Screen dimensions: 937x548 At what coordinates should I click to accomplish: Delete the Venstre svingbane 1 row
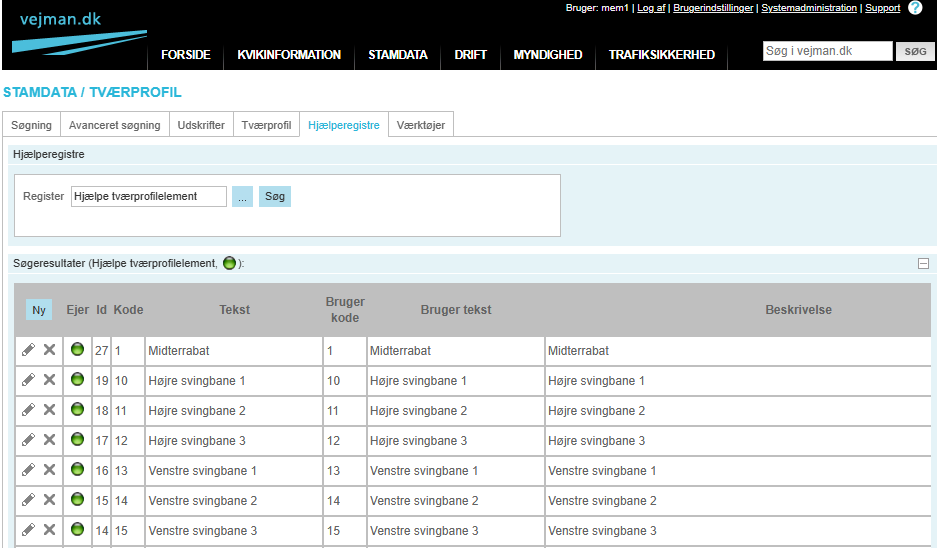pyautogui.click(x=49, y=470)
